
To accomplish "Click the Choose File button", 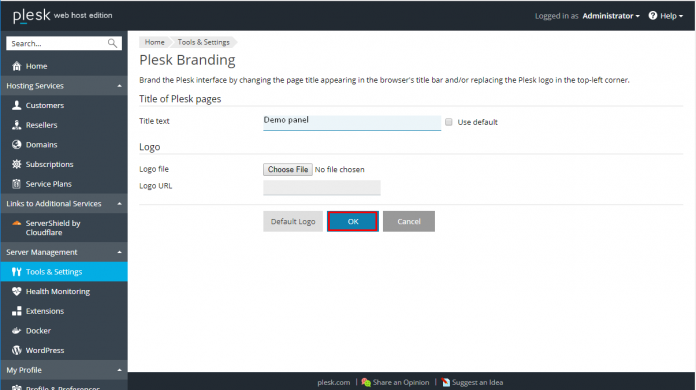I will click(x=288, y=169).
